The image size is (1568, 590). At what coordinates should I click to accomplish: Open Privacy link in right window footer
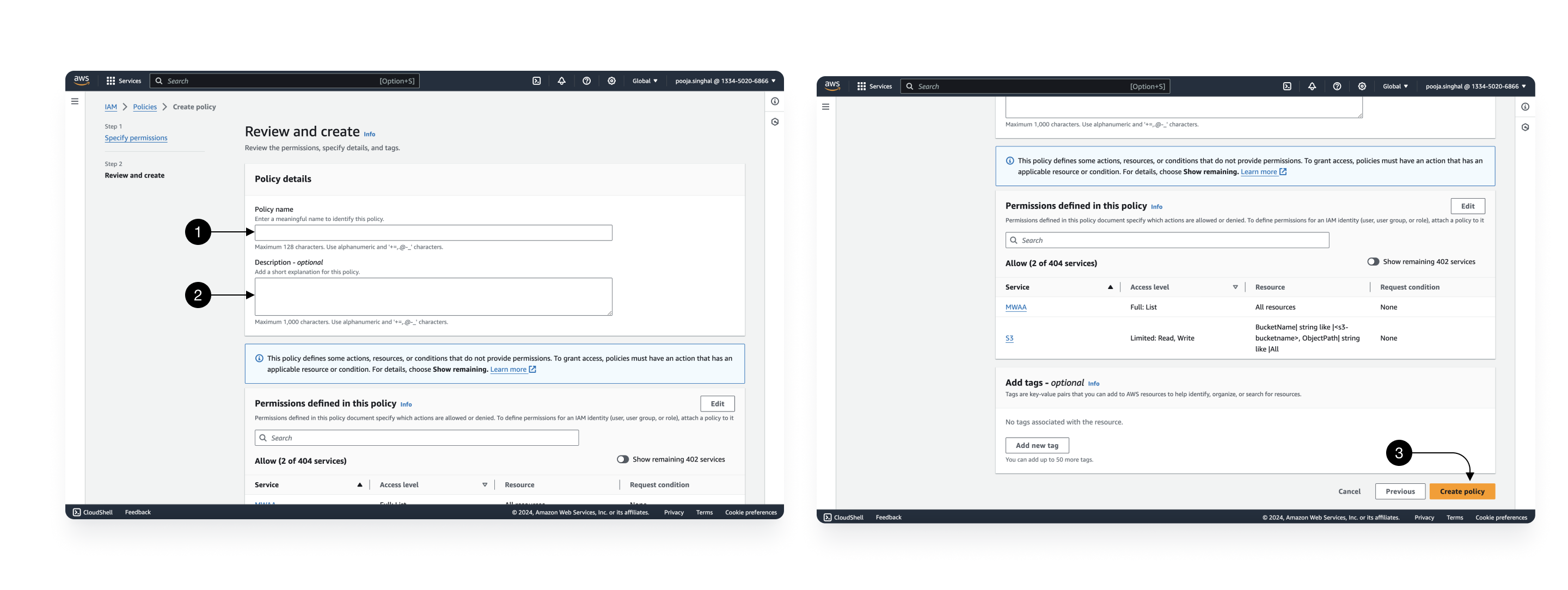1424,518
